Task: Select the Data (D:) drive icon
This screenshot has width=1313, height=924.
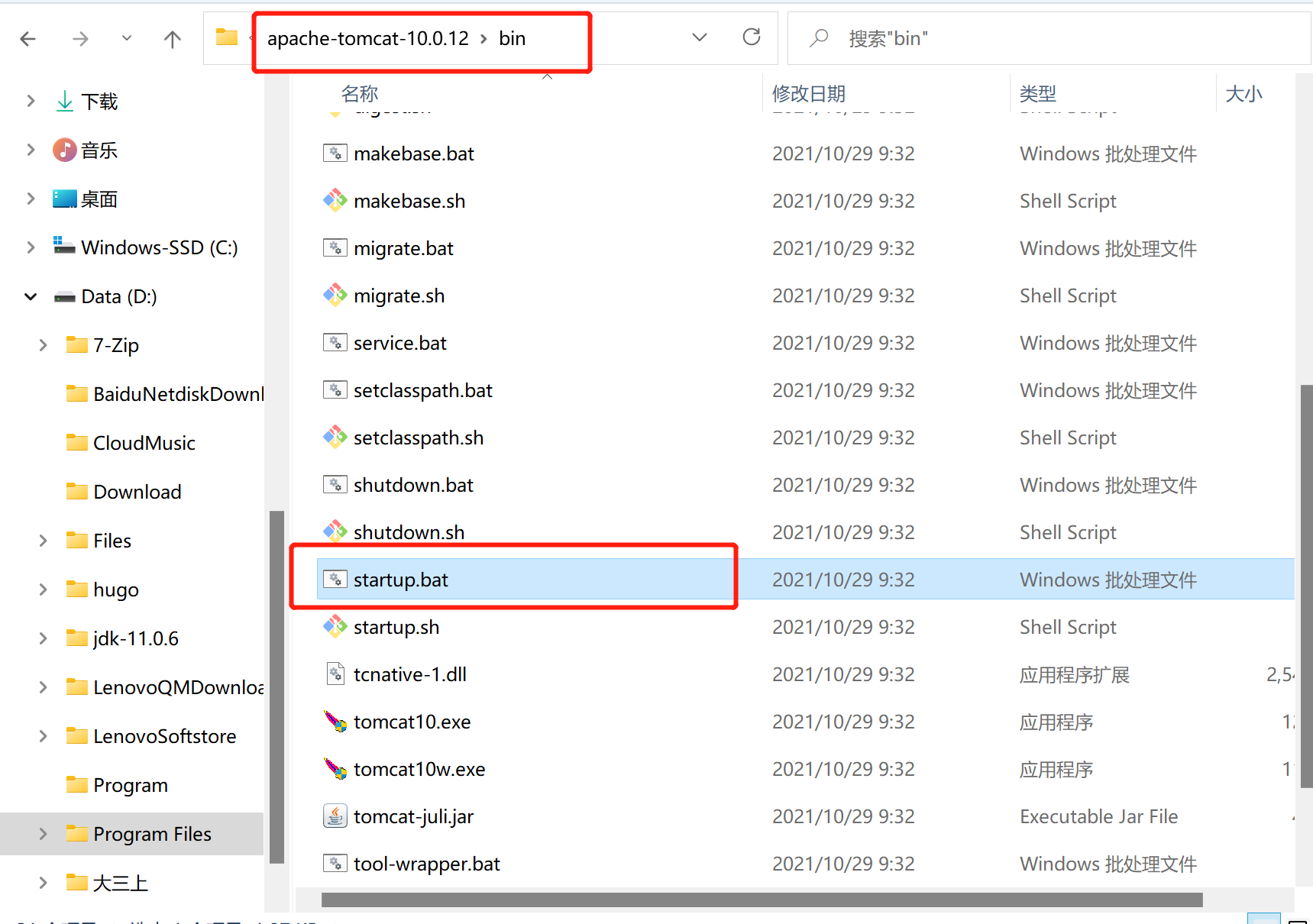Action: pyautogui.click(x=65, y=297)
